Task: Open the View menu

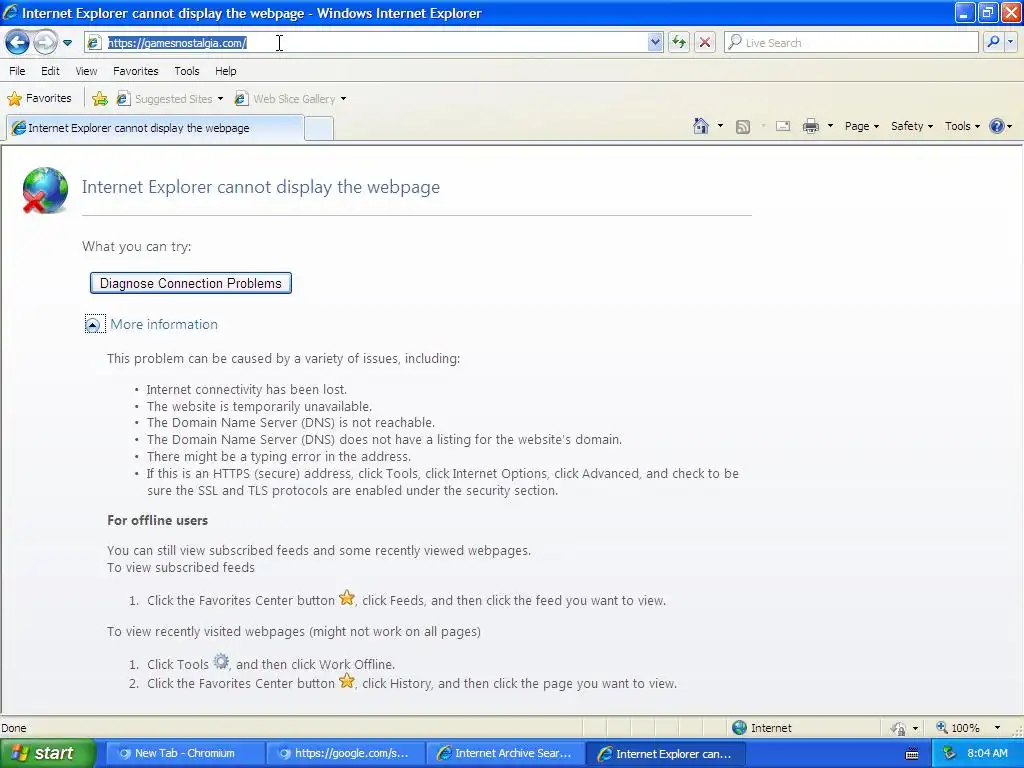Action: click(x=86, y=71)
